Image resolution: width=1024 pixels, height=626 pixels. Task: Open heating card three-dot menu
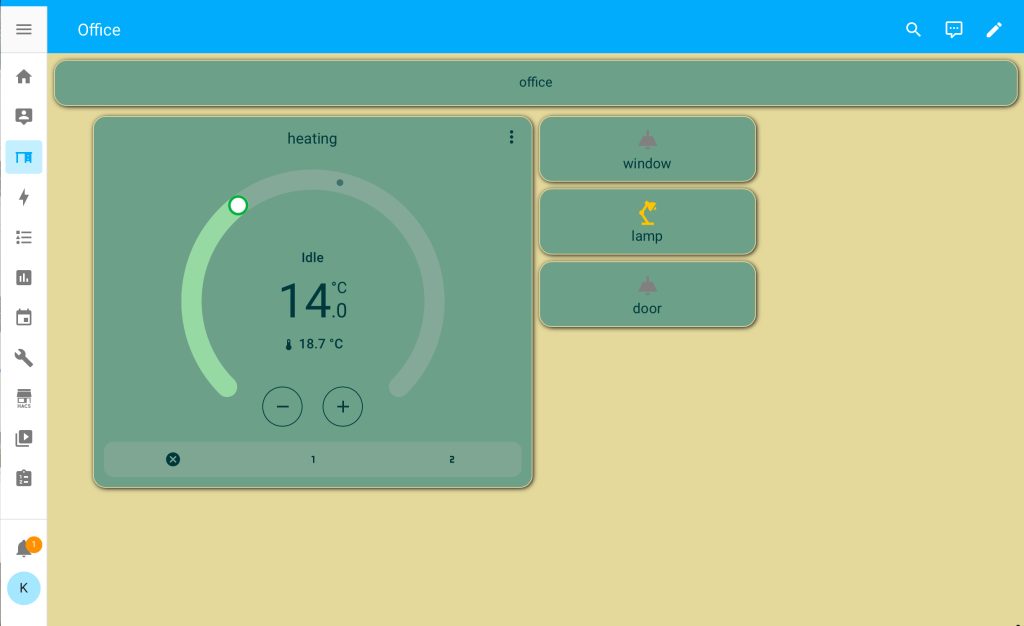511,137
